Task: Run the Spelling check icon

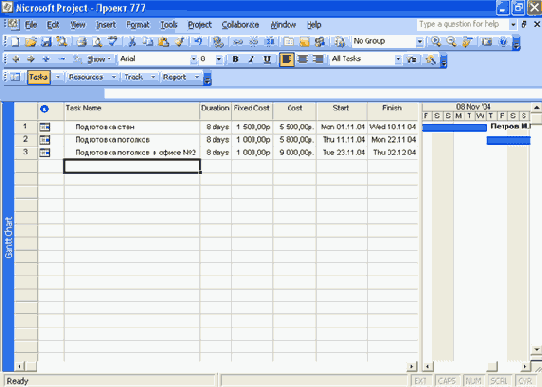Action: pyautogui.click(x=113, y=42)
